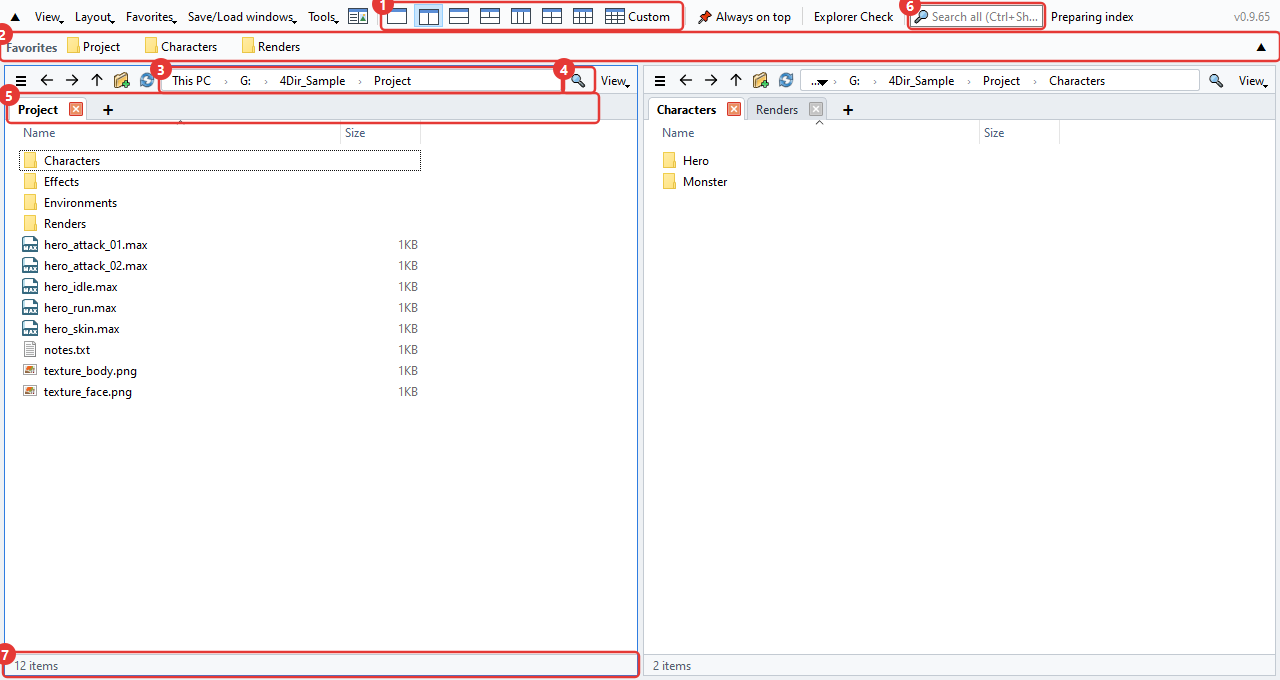Create new folder in the right pane
Viewport: 1280px width, 680px height.
pos(761,81)
